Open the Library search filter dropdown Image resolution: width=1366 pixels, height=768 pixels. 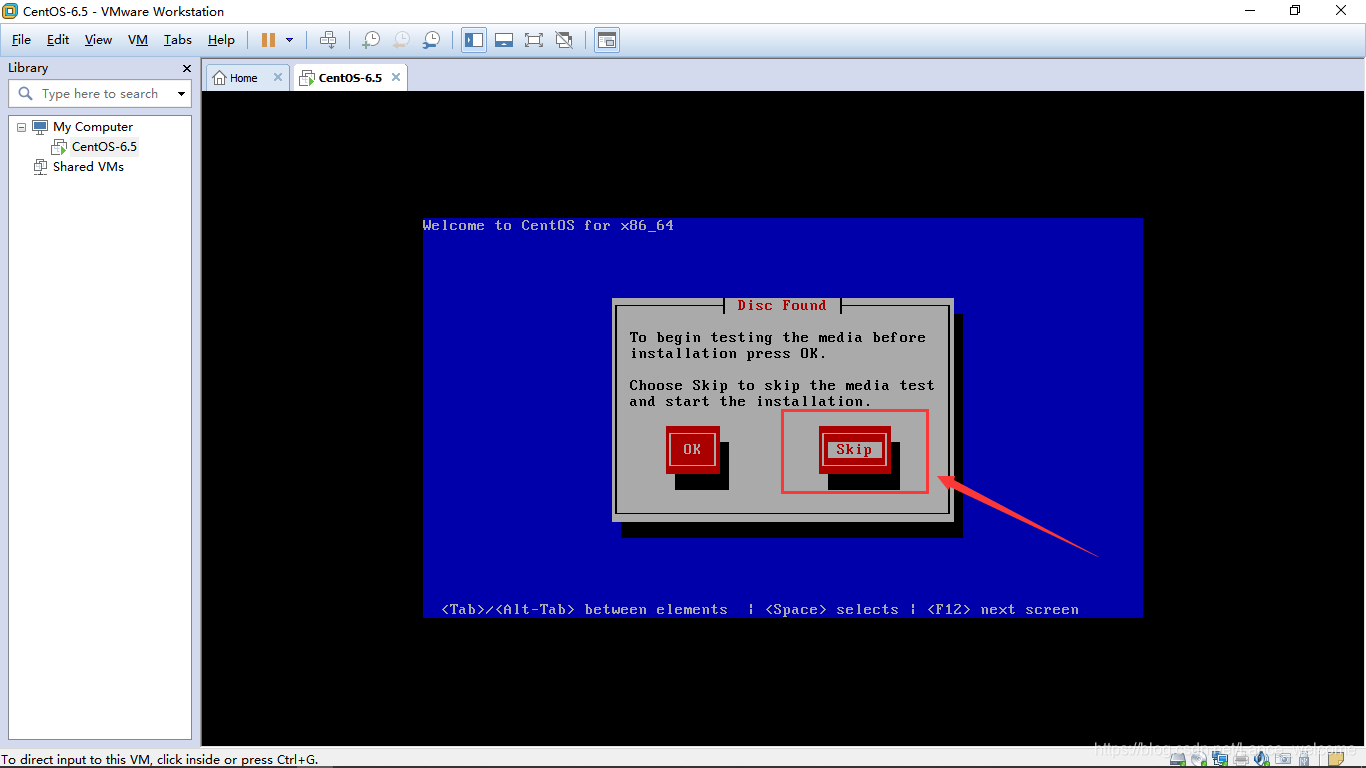pos(181,94)
